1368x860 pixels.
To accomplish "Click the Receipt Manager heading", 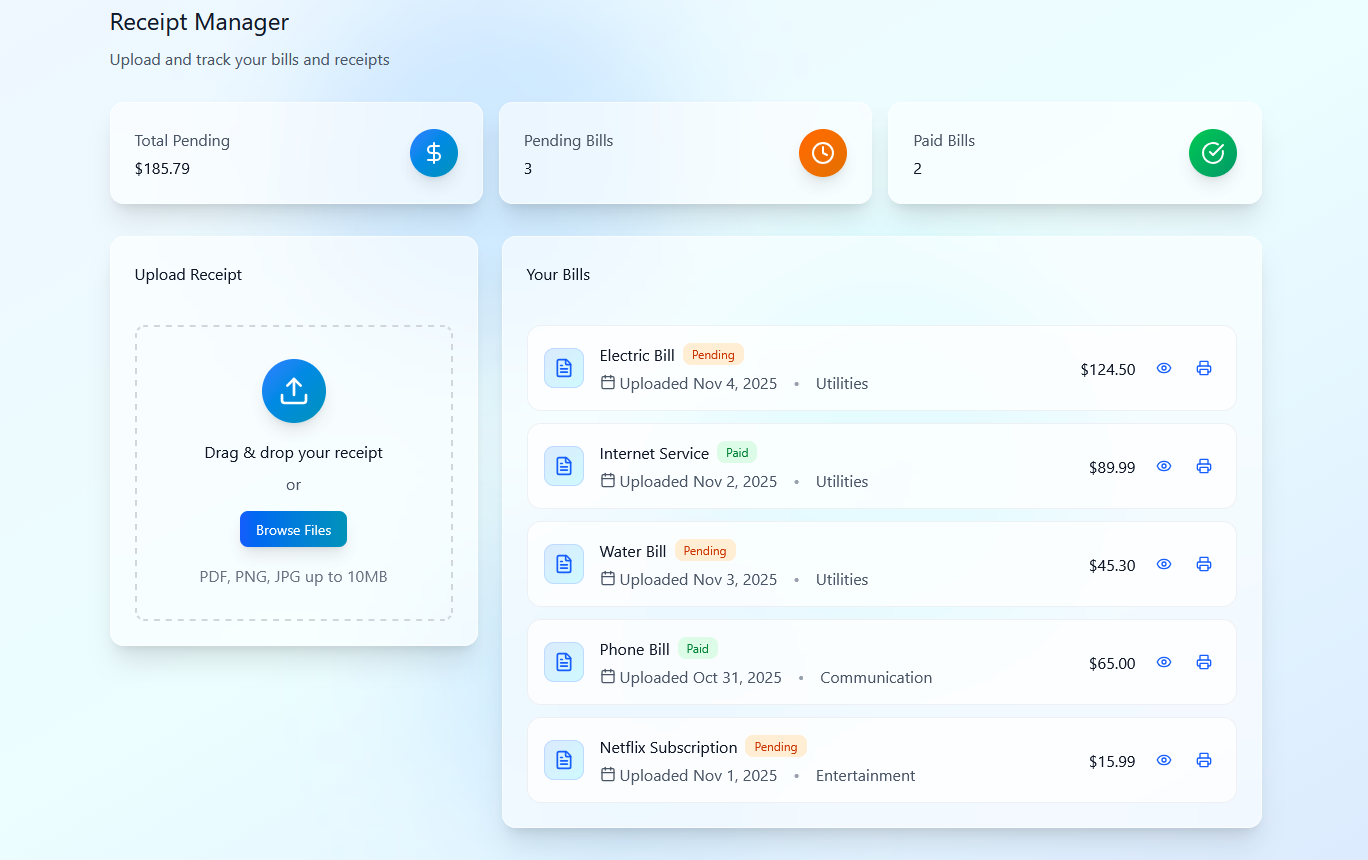I will (x=199, y=22).
